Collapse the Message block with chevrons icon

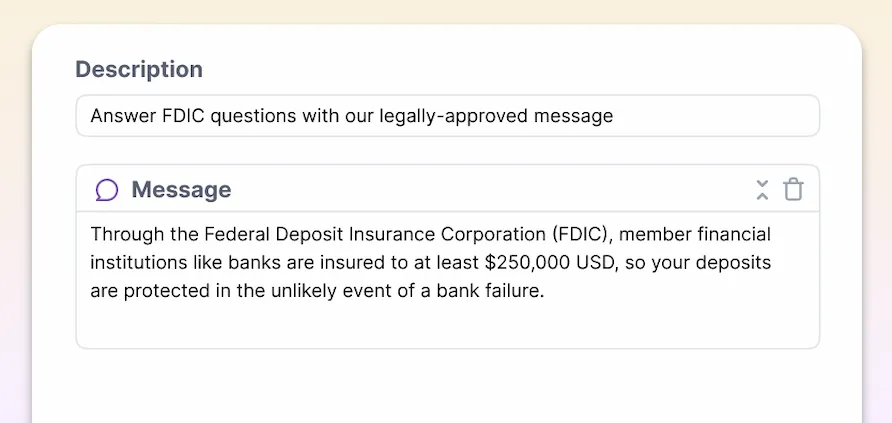click(762, 189)
